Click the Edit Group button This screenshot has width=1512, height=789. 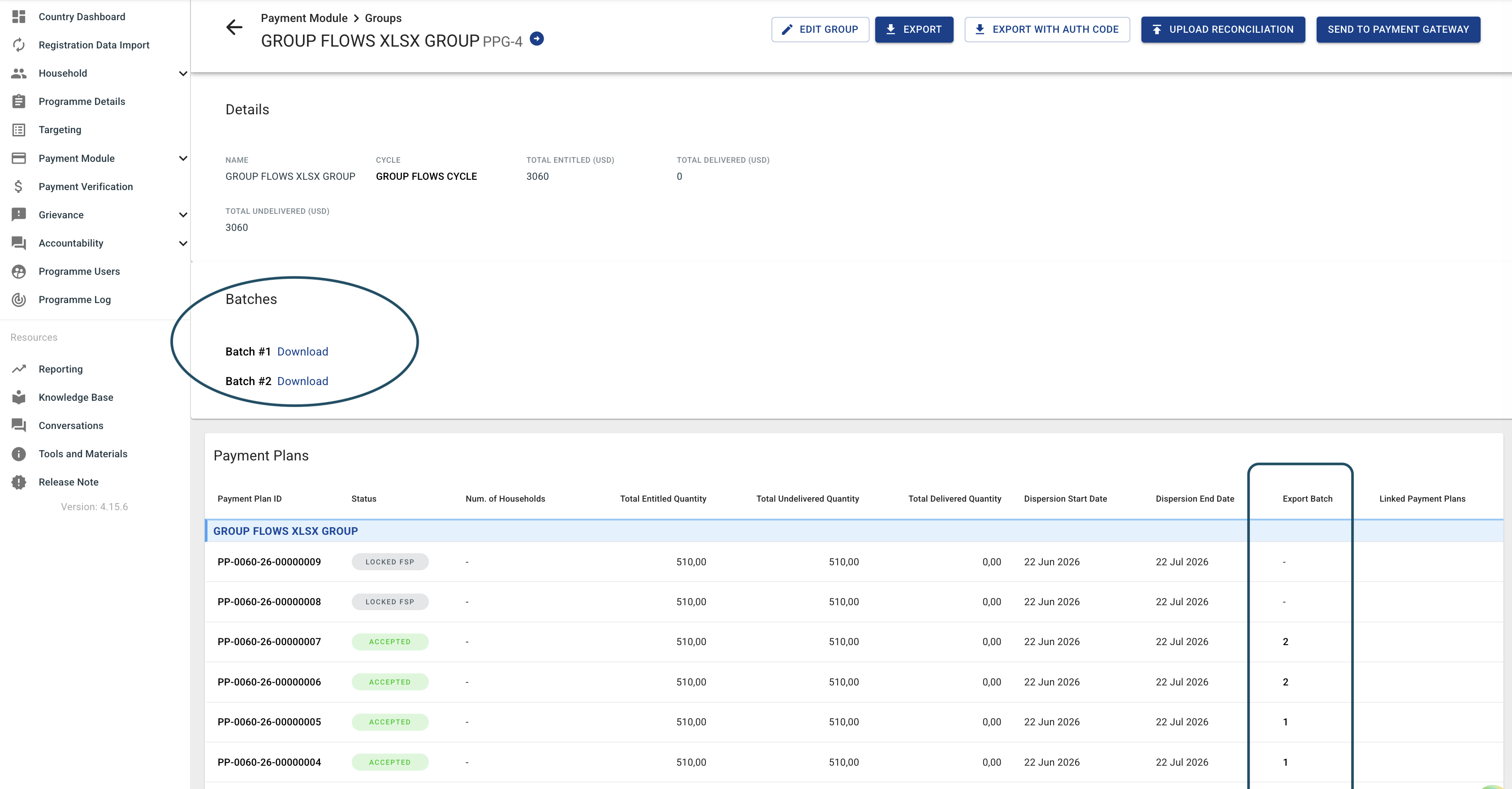(x=820, y=29)
